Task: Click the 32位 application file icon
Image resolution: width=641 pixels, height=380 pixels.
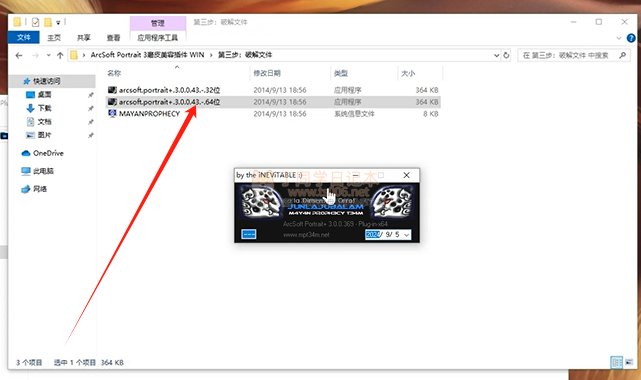Action: point(112,90)
